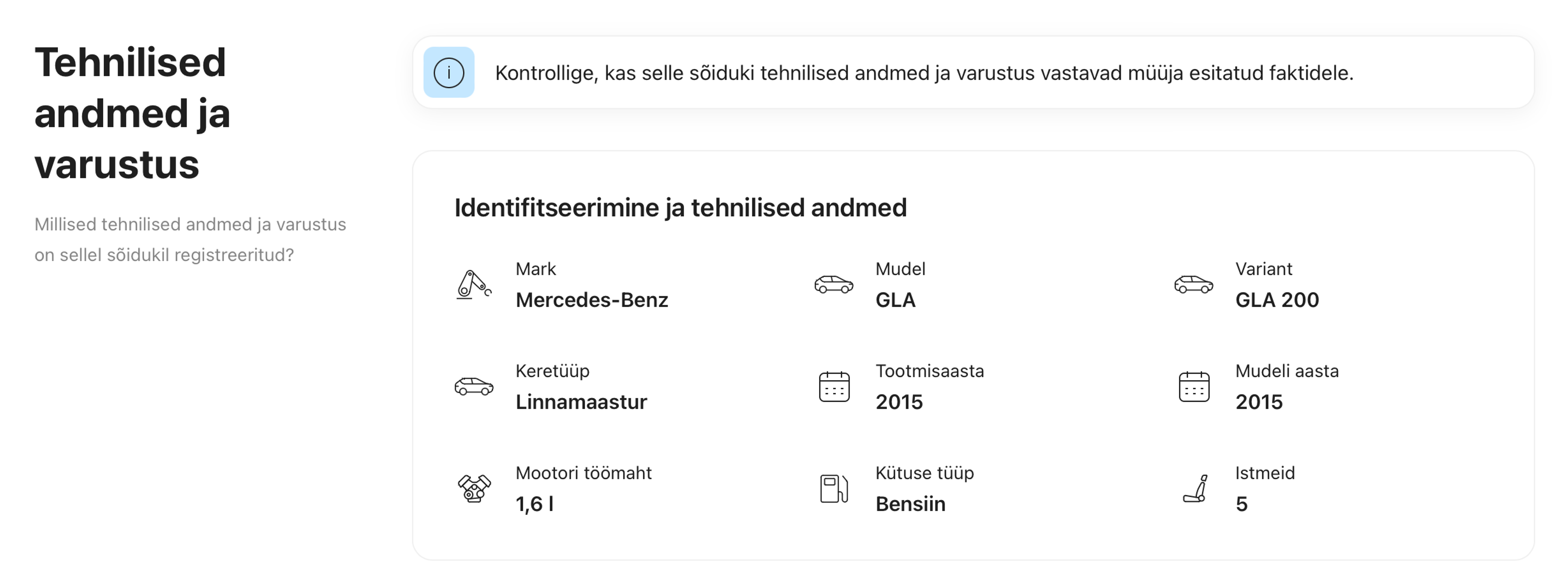Viewport: 1568px width, 579px height.
Task: Click the Tootmisaasta calendar icon
Action: (x=833, y=386)
